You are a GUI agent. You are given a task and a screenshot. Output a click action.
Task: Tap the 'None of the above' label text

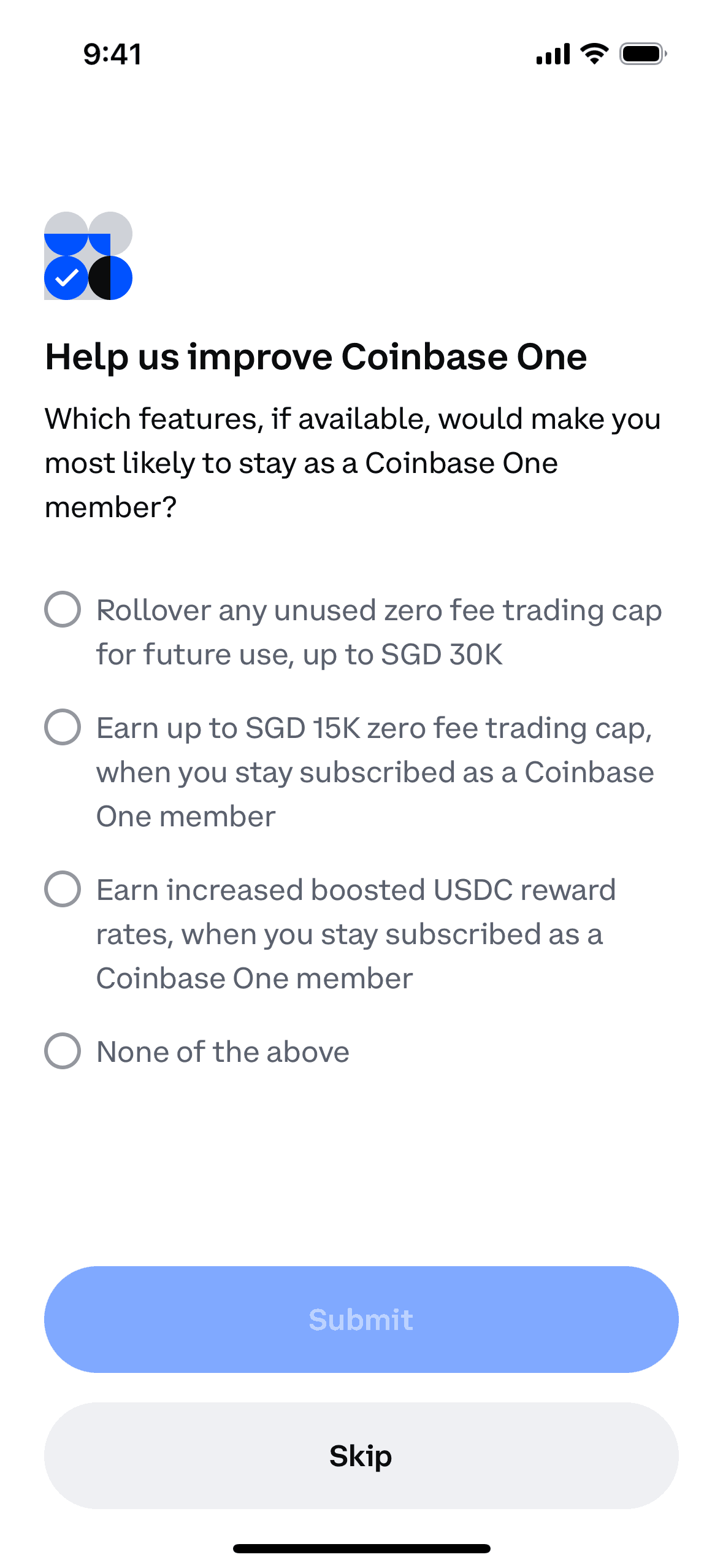(x=223, y=1051)
